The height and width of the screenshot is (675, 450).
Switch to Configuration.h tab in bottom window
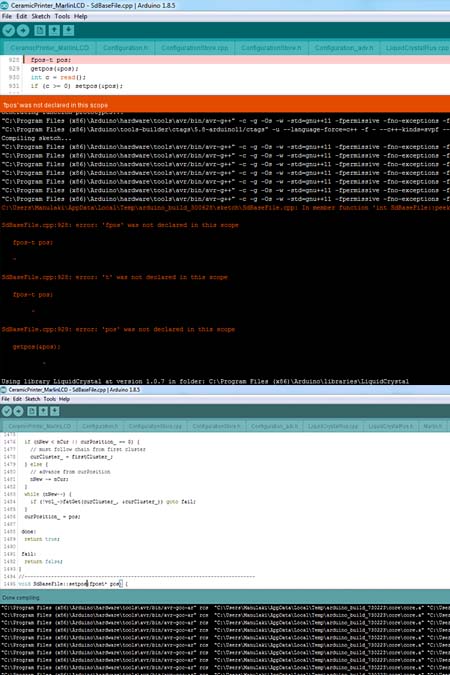point(100,426)
